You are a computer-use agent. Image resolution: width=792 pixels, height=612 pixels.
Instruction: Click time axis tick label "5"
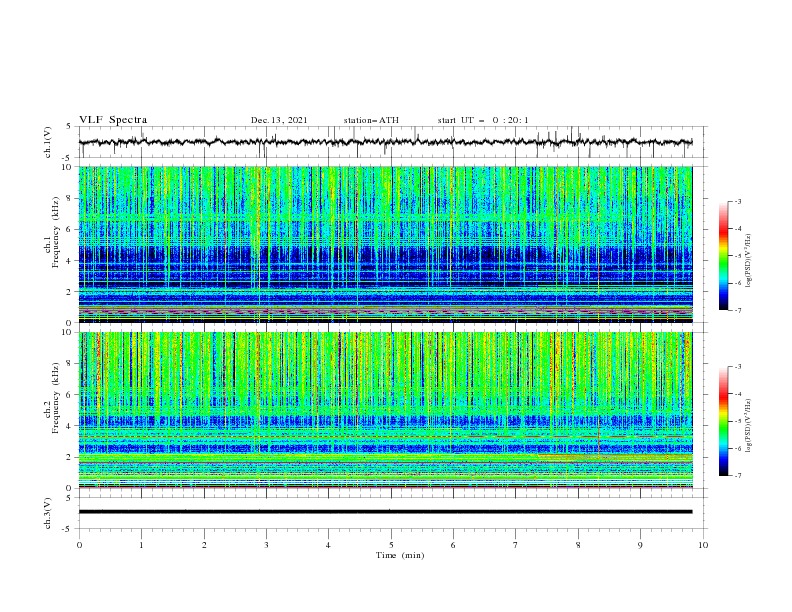click(x=391, y=545)
